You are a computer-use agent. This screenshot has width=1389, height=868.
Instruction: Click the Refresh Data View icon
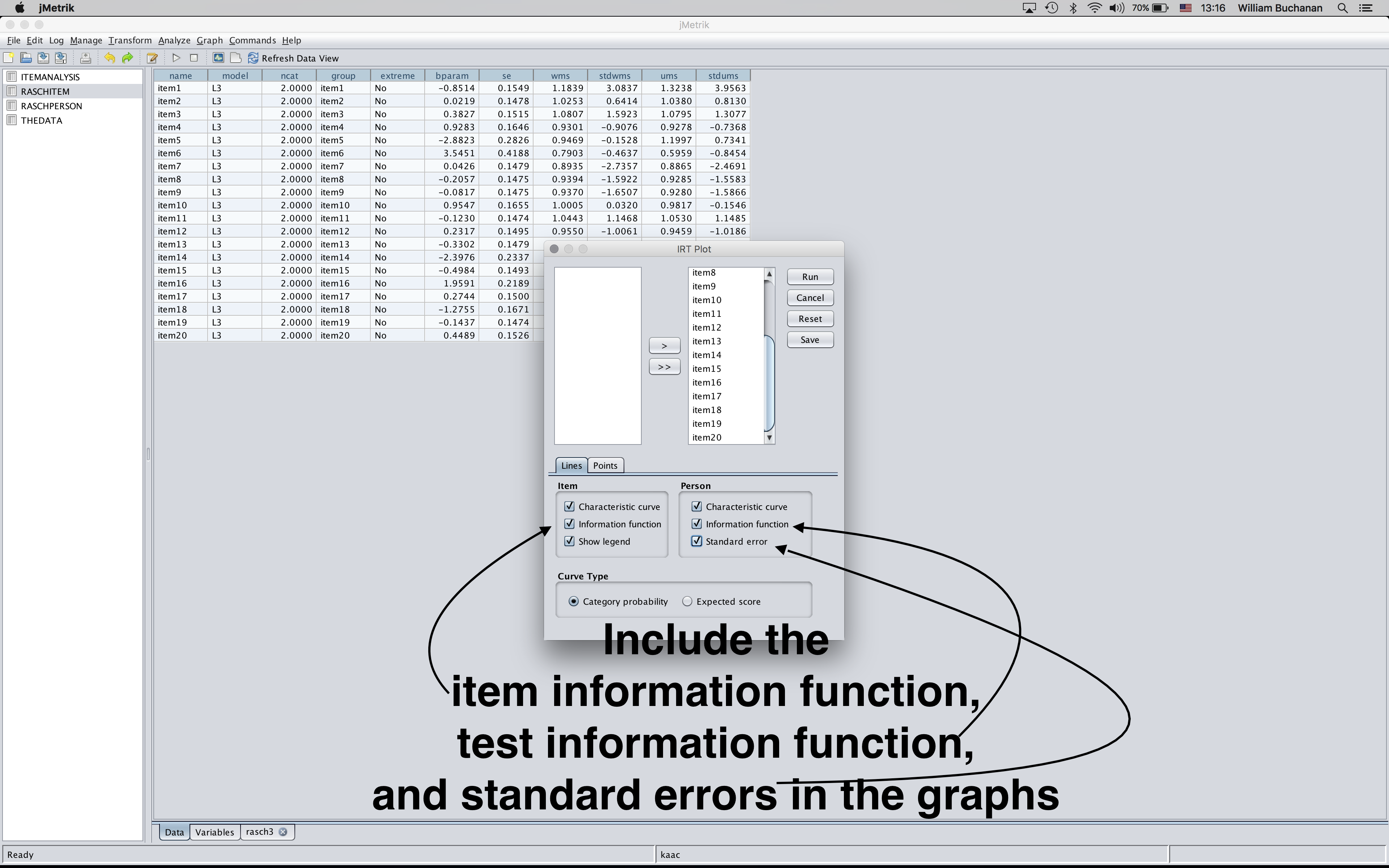253,58
